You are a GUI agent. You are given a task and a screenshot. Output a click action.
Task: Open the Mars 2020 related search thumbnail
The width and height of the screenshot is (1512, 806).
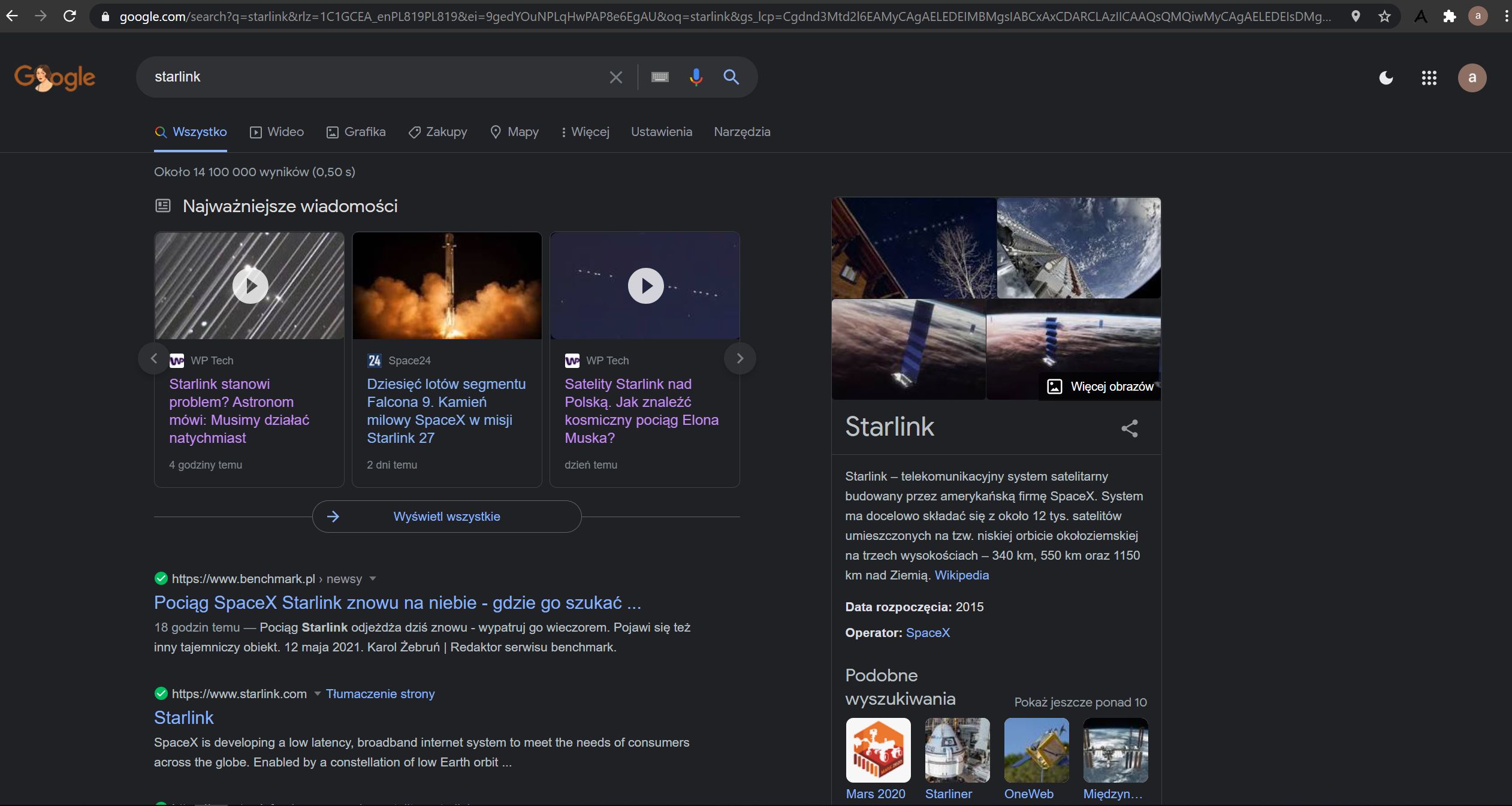(x=878, y=751)
